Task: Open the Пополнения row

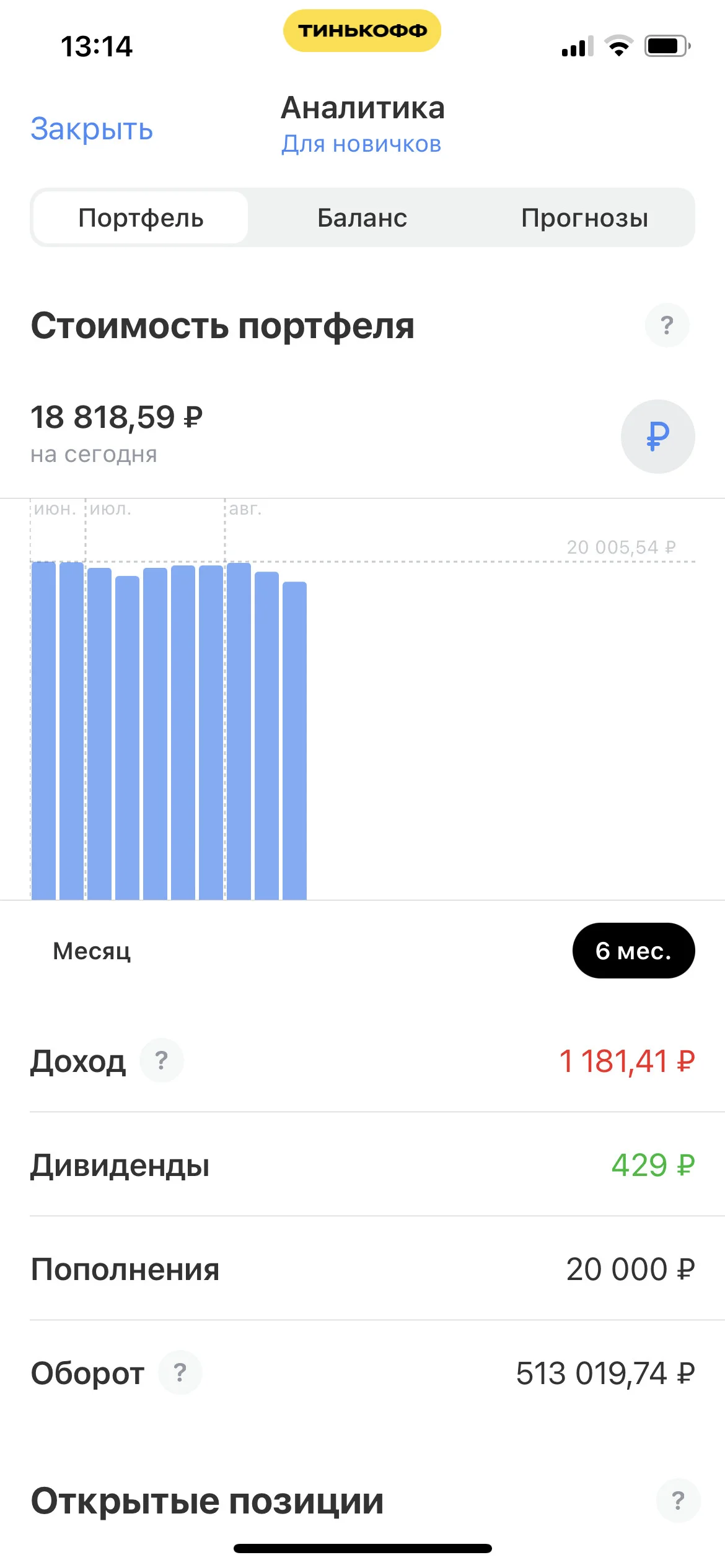Action: 362,1269
